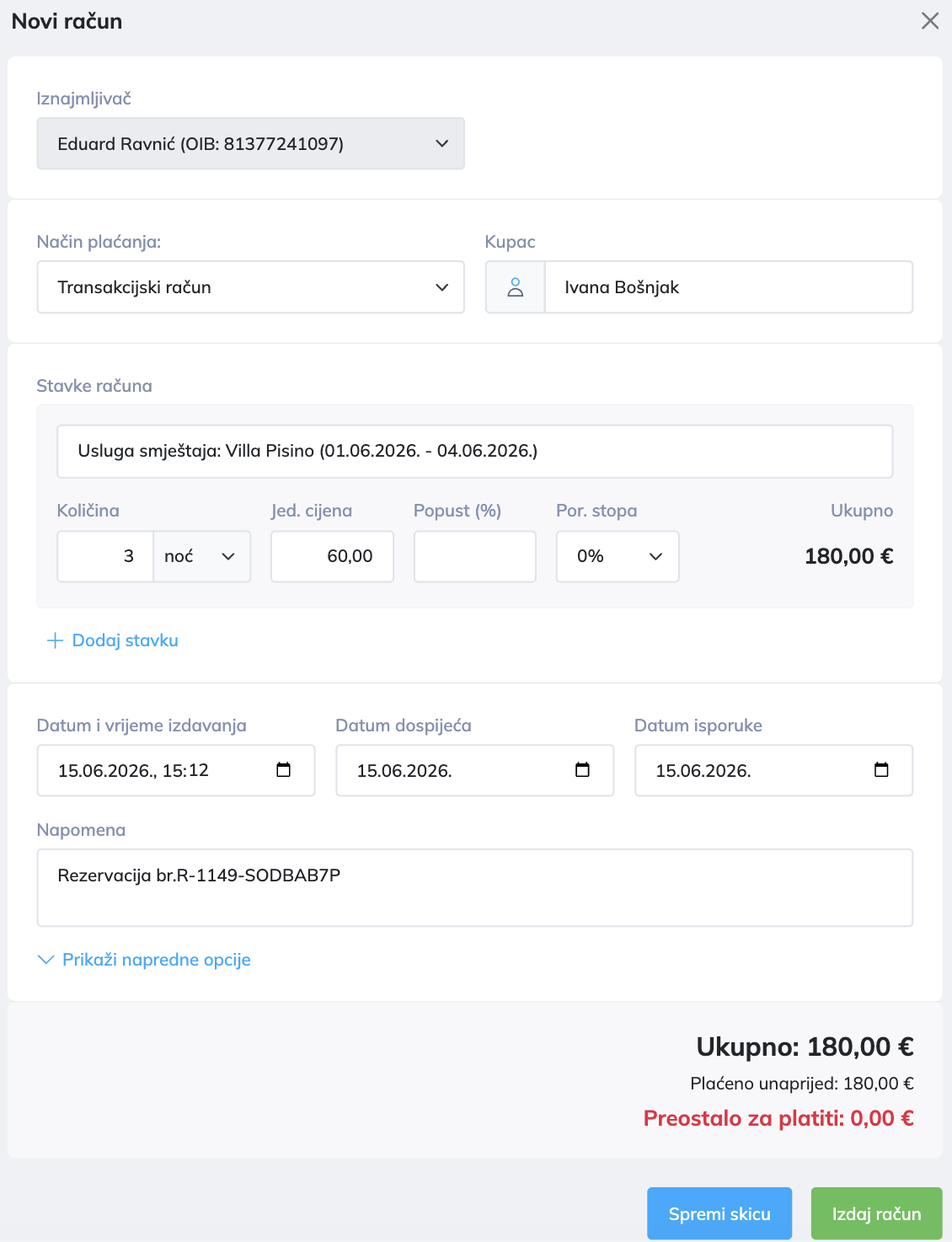Viewport: 952px width, 1242px height.
Task: Open calendar picker for Datum dospijeća
Action: point(582,769)
